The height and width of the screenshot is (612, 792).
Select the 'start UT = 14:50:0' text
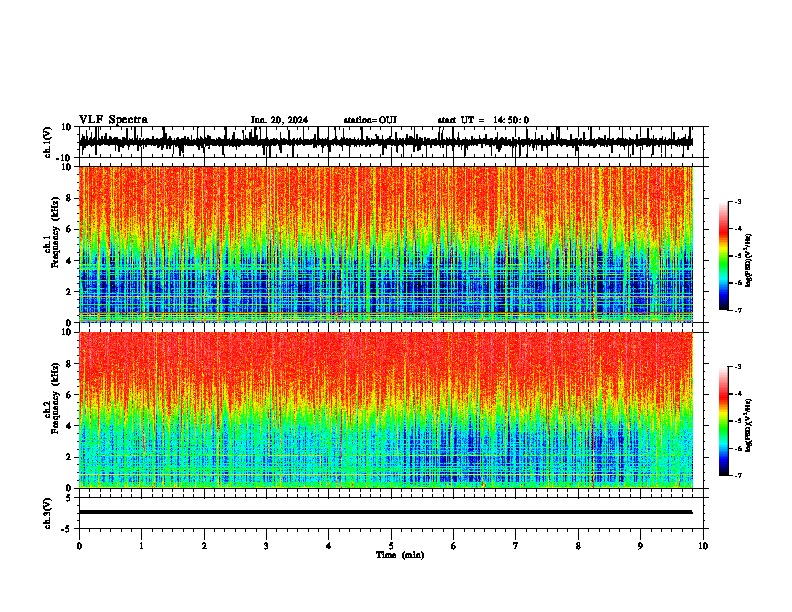click(483, 120)
